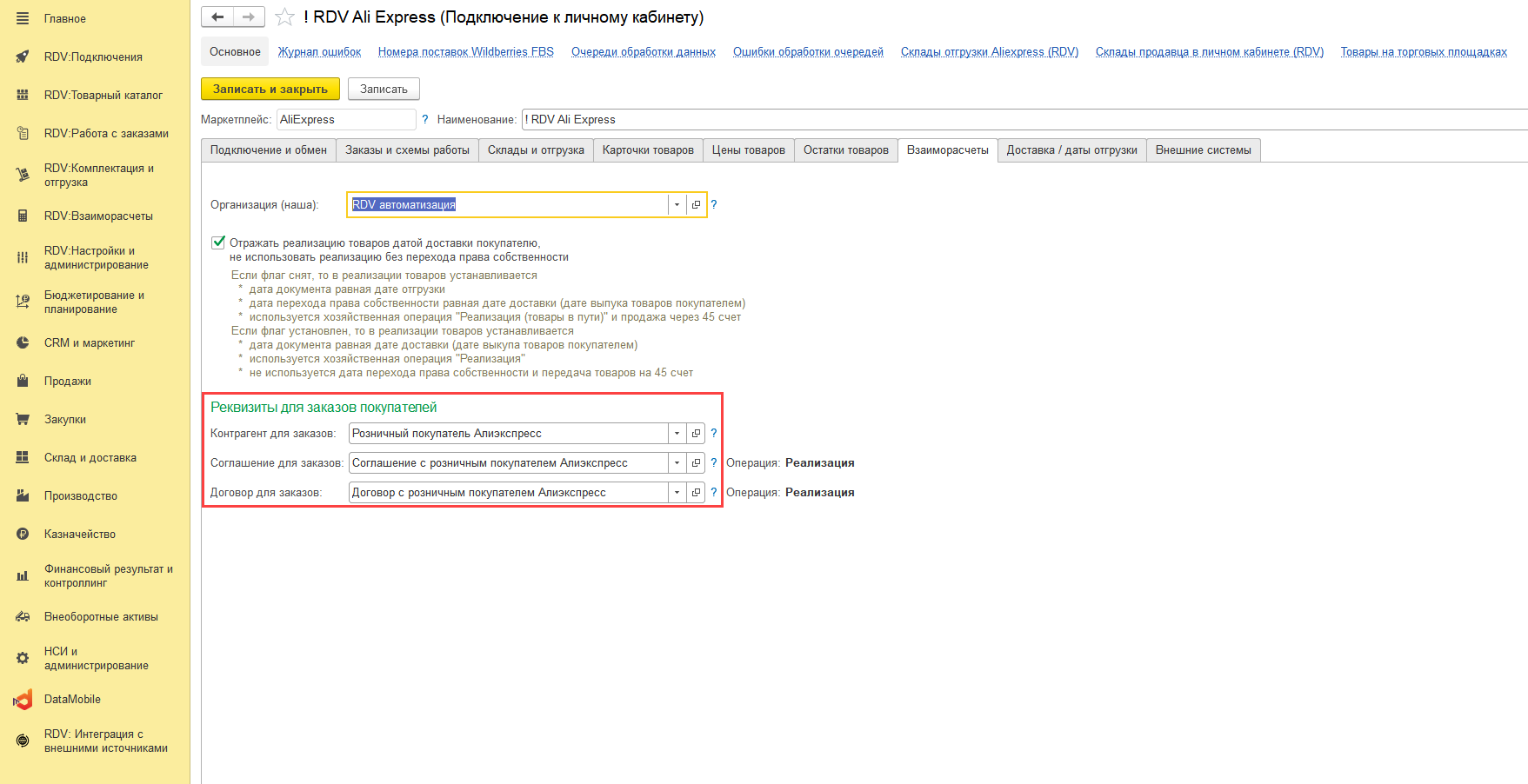Switch to Доставка / даты отгрузки tab
The height and width of the screenshot is (784, 1528).
[1072, 150]
